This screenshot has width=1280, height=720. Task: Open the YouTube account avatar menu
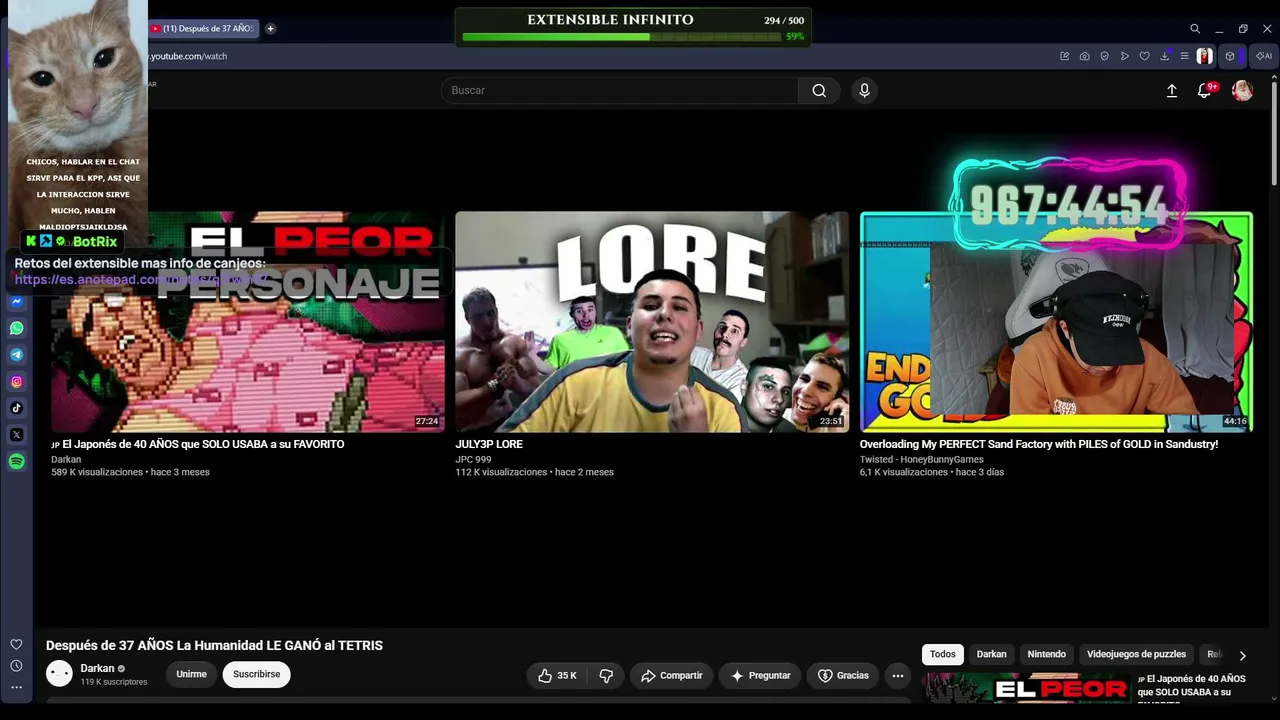pyautogui.click(x=1242, y=90)
